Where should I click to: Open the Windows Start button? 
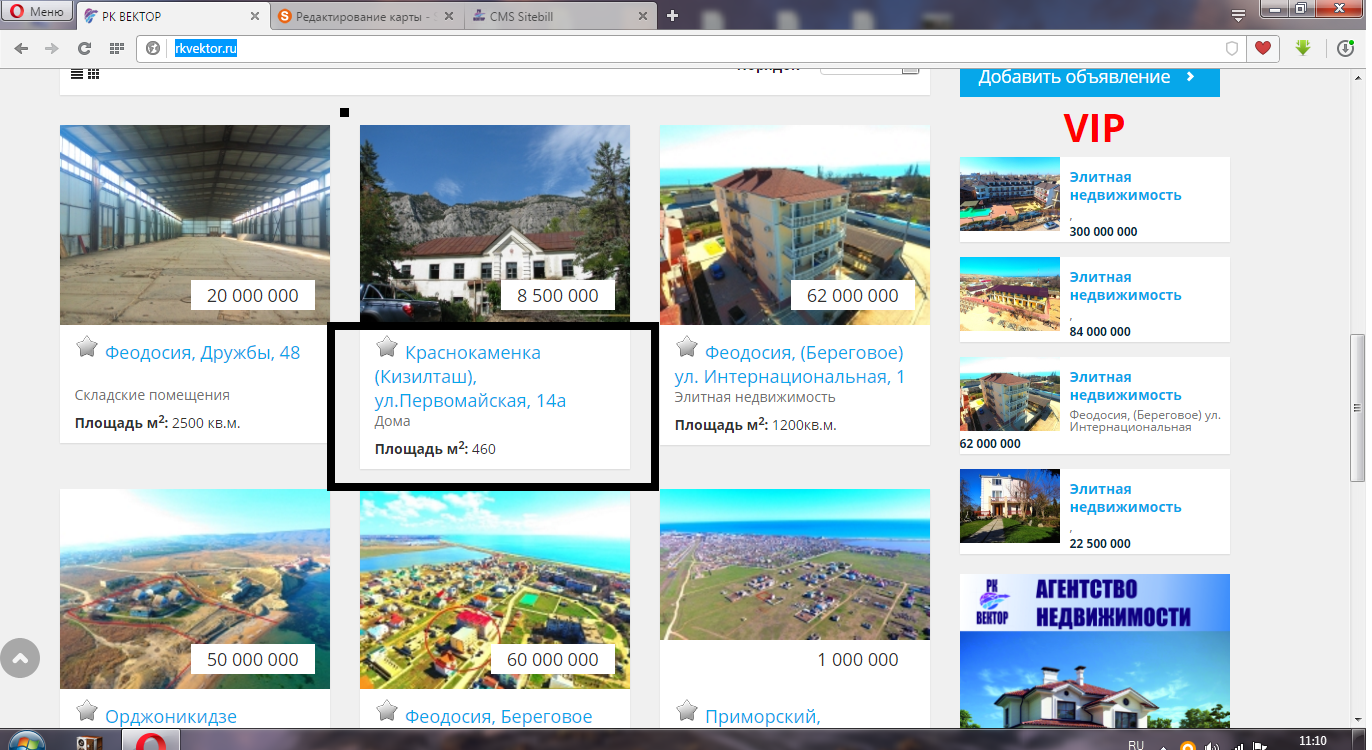pyautogui.click(x=25, y=743)
